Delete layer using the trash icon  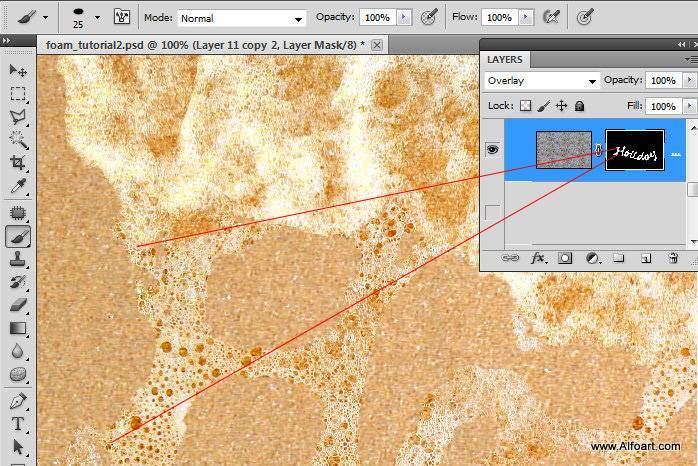[673, 258]
